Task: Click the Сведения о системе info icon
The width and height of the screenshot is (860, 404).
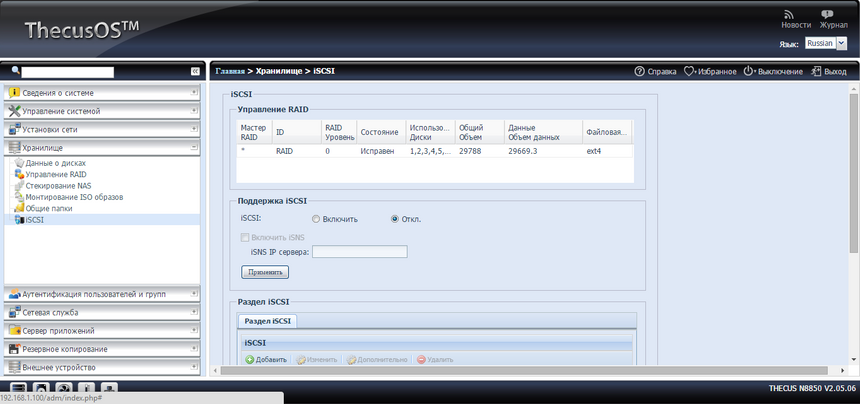Action: point(15,93)
